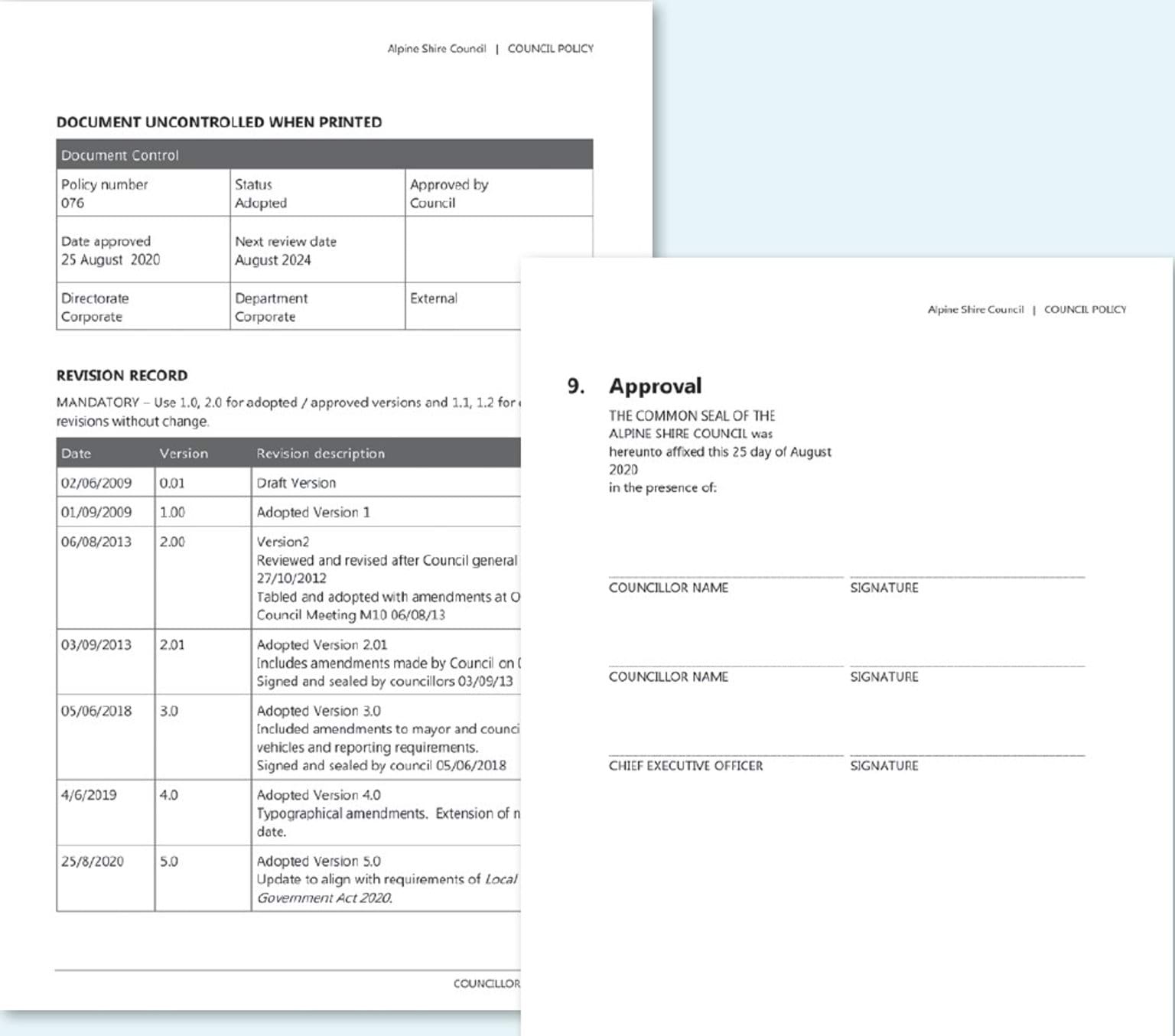Click revision date '01/09/2009'
The width and height of the screenshot is (1175, 1036).
96,512
